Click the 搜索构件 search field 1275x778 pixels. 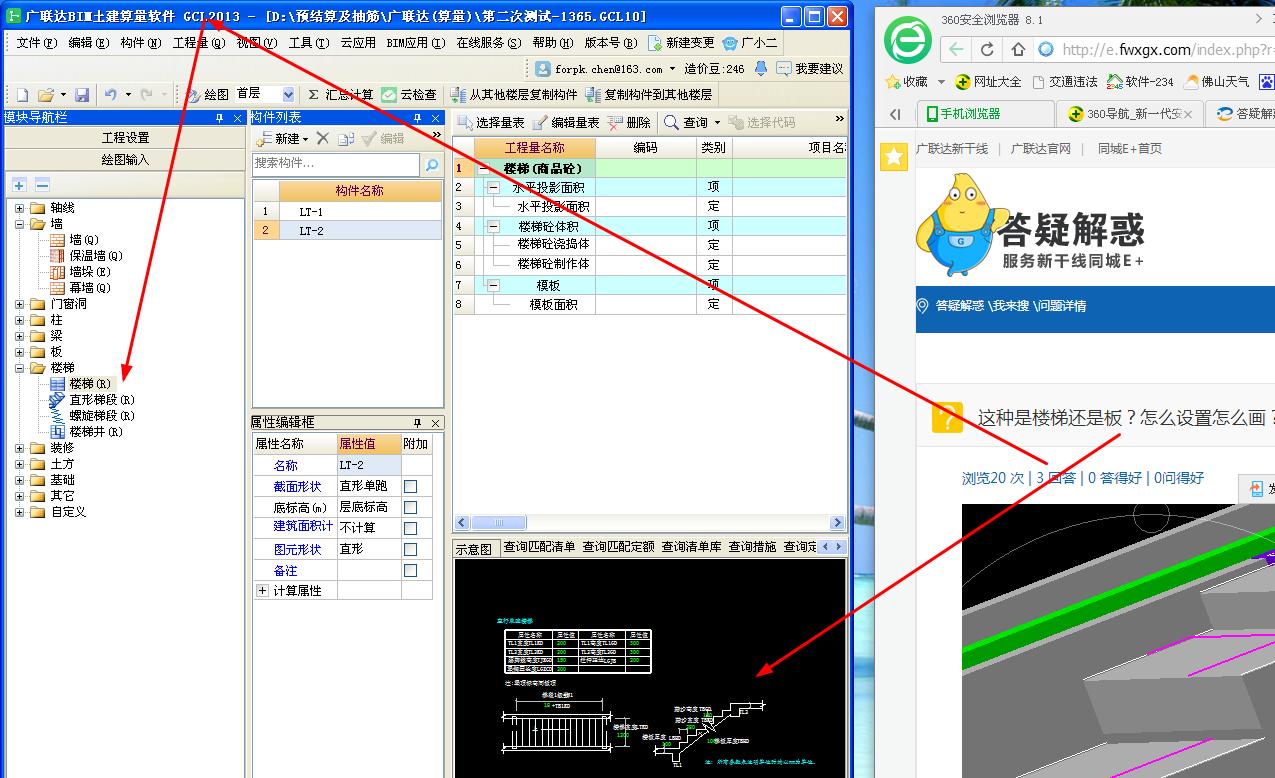(x=336, y=164)
